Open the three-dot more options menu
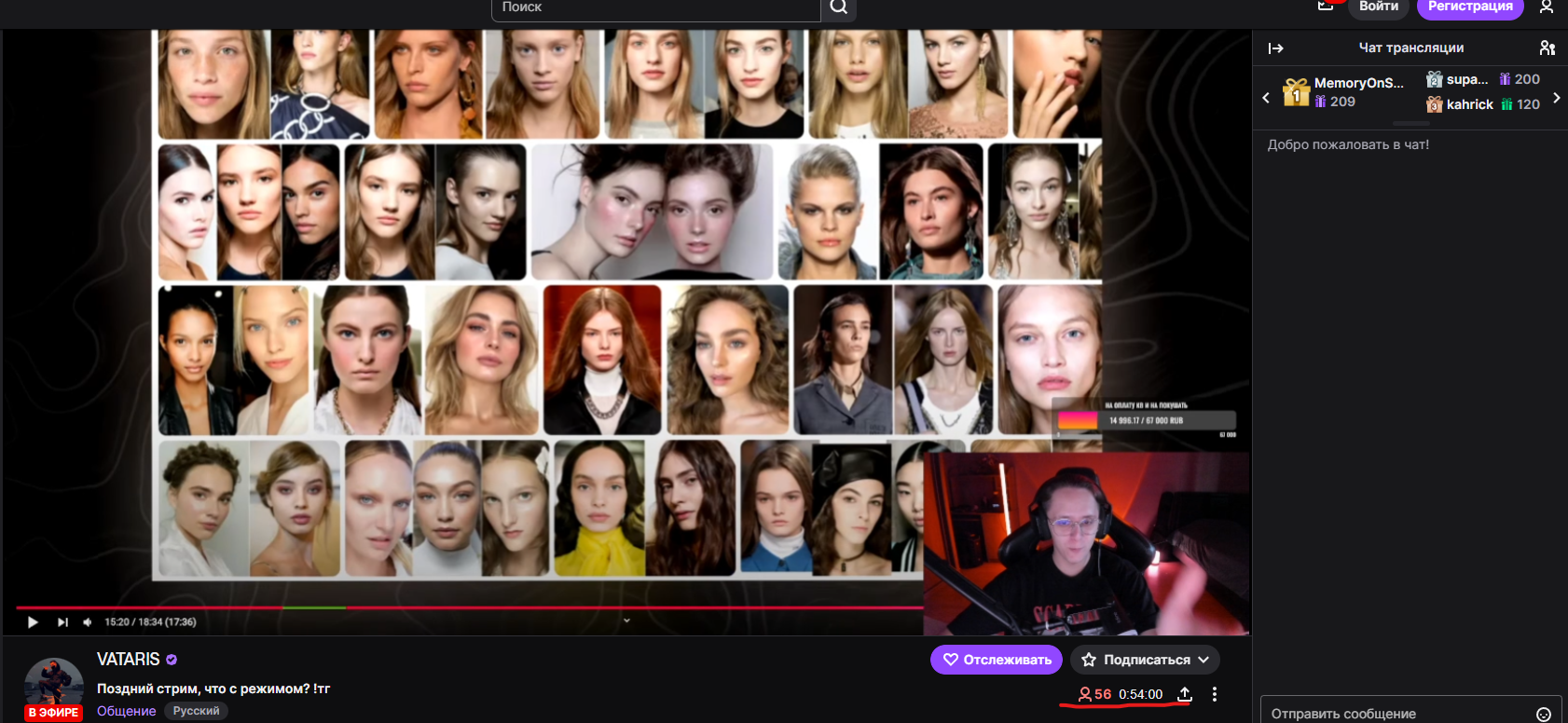The image size is (1568, 723). (1214, 694)
